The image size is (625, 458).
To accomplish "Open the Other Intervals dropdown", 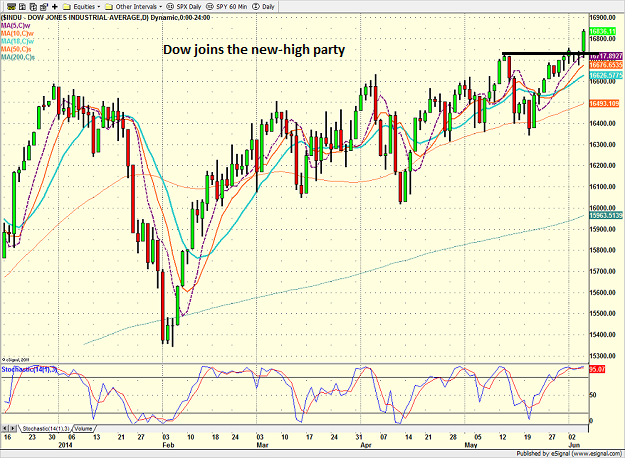I will [x=133, y=7].
